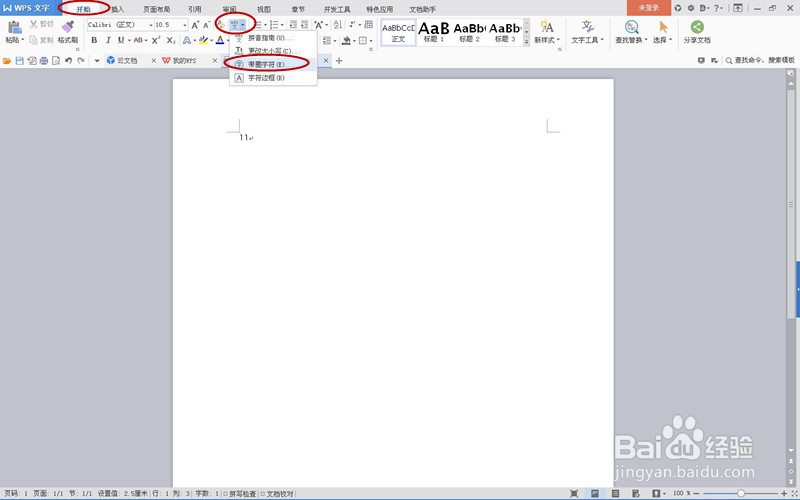Toggle subscript X₂ formatting
The height and width of the screenshot is (500, 800).
click(171, 40)
